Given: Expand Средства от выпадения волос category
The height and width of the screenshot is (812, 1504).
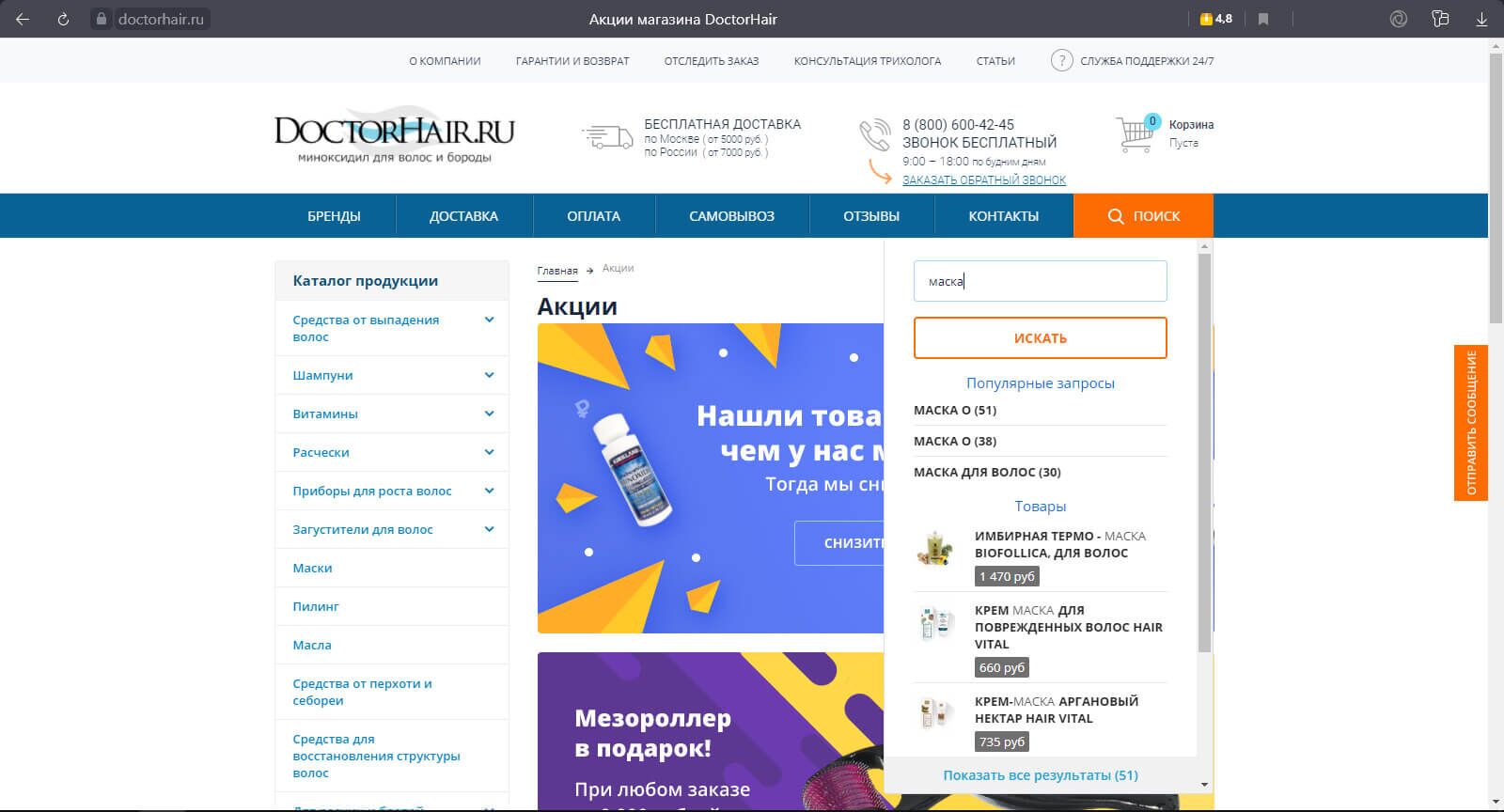Looking at the screenshot, I should (489, 320).
